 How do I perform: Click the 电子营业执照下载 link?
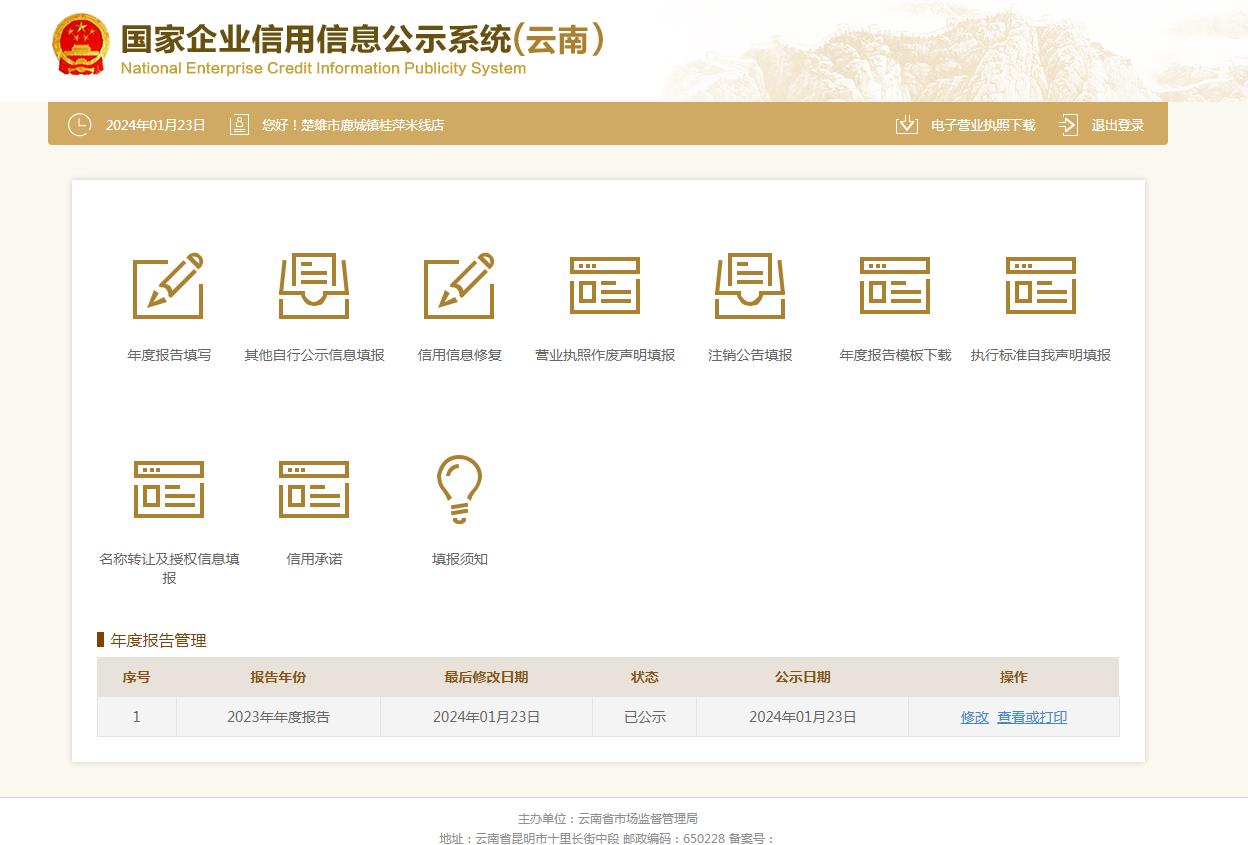pos(983,126)
